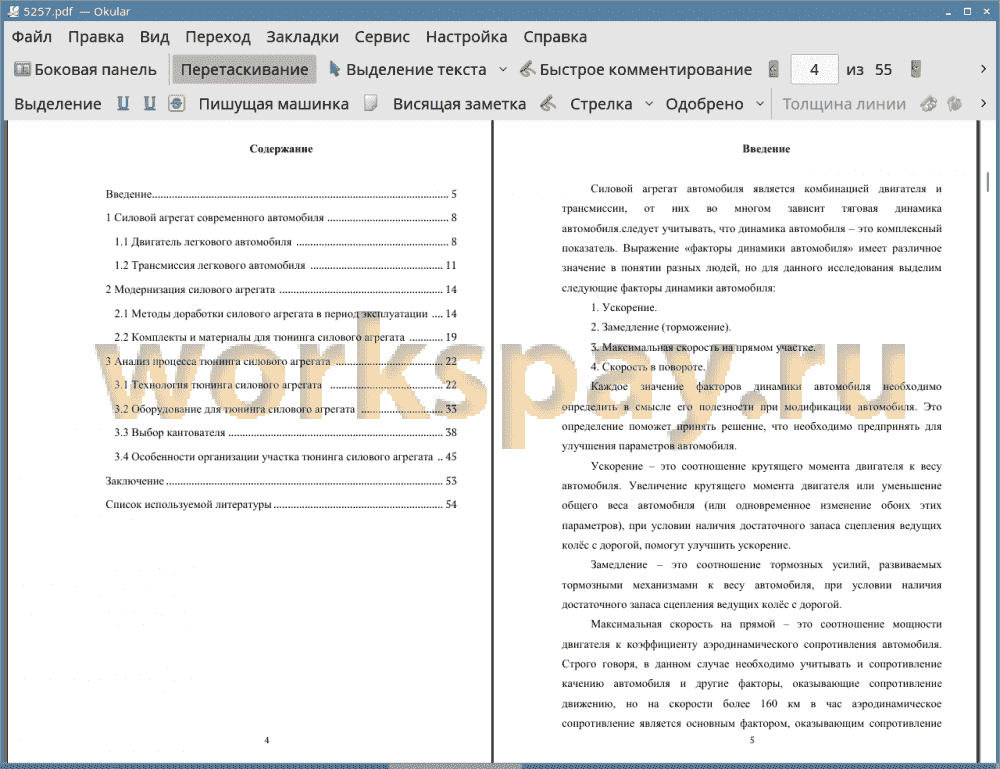Viewport: 1000px width, 769px height.
Task: Open the Стрелка dropdown arrow
Action: (x=649, y=104)
